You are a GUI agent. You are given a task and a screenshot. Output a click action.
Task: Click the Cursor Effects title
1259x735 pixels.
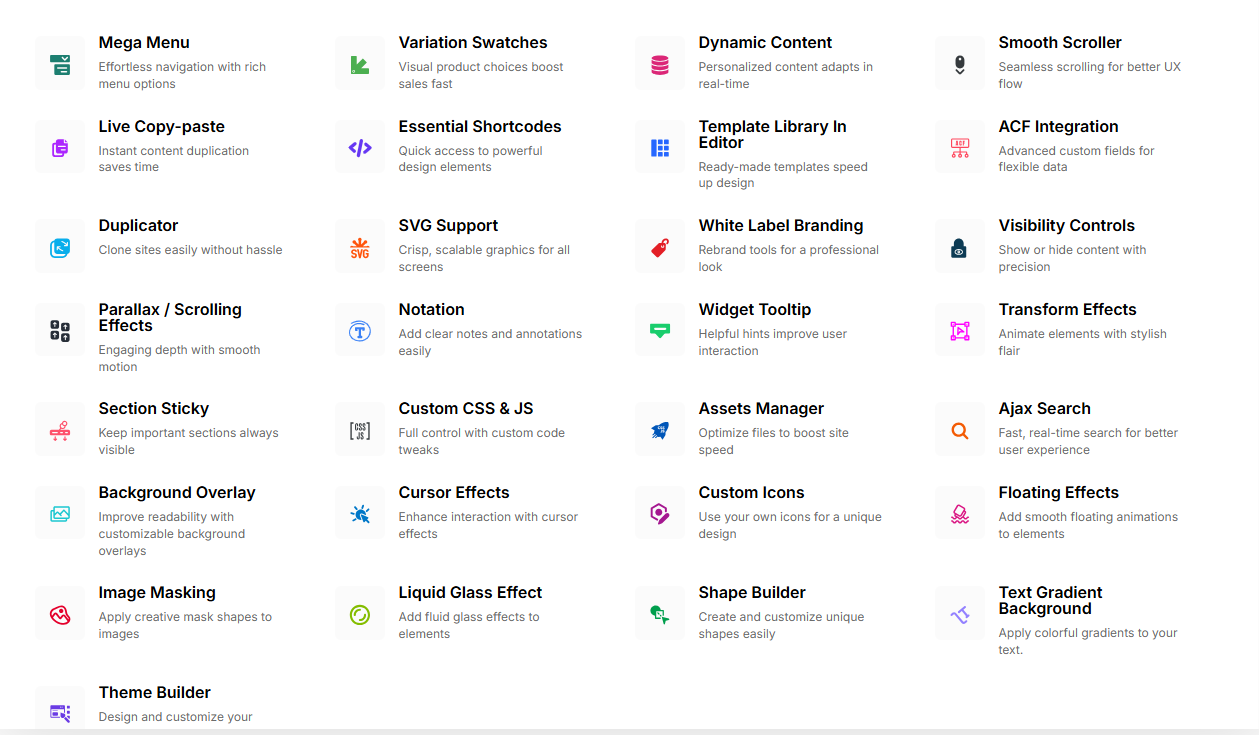click(x=454, y=493)
